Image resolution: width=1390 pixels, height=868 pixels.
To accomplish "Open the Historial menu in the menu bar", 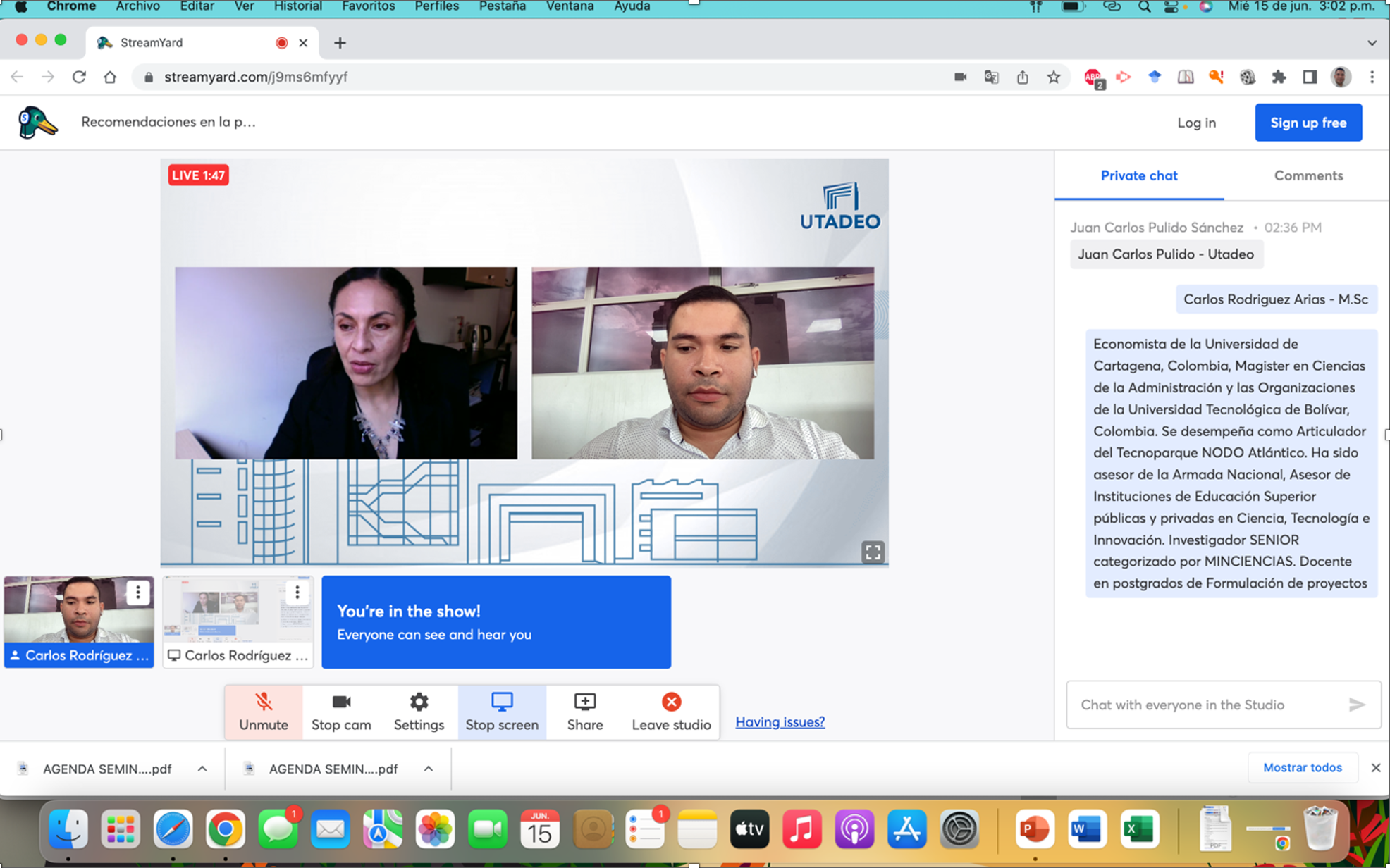I will coord(297,6).
